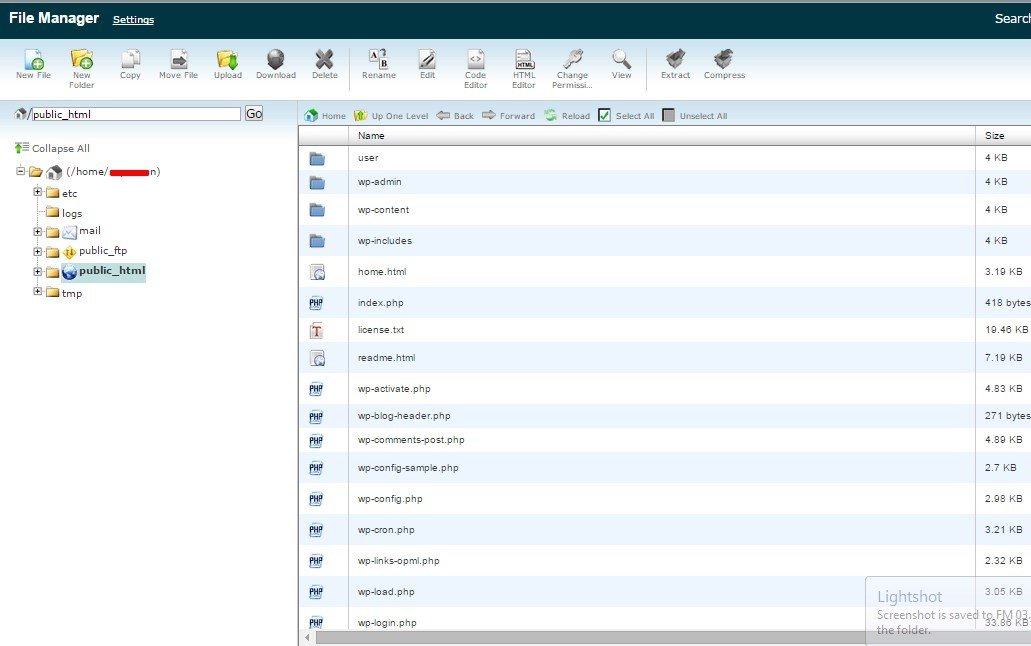Expand the mail folder tree node
This screenshot has width=1031, height=646.
37,232
